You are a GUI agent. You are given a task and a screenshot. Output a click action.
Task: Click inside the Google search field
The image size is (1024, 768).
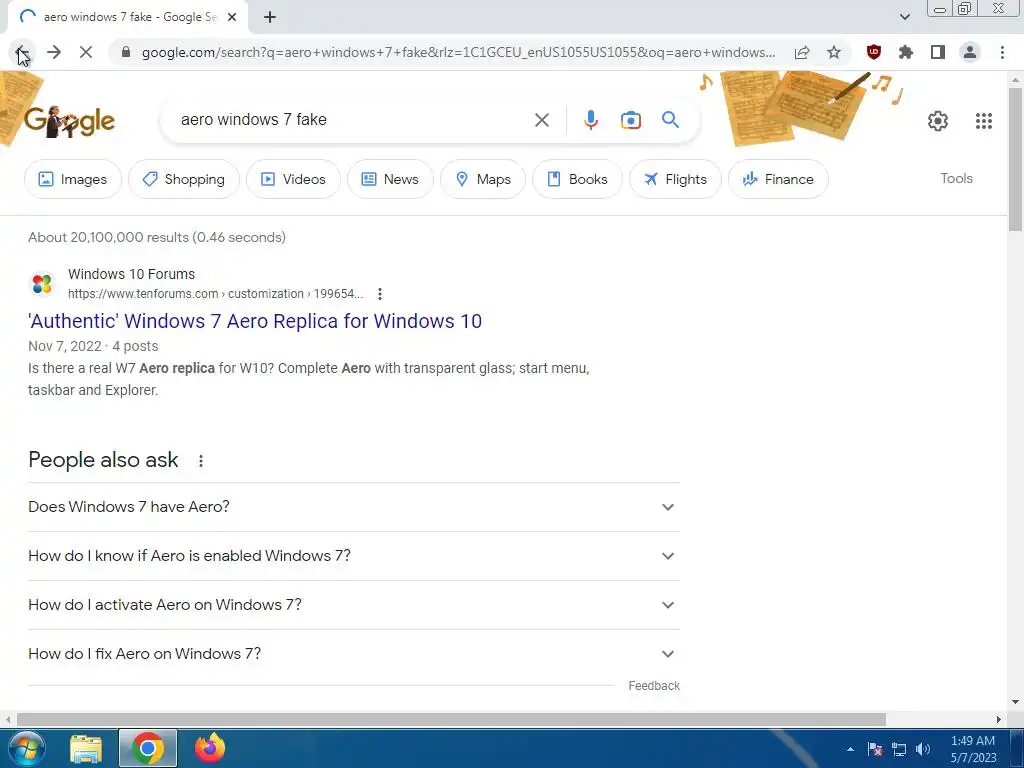[353, 120]
